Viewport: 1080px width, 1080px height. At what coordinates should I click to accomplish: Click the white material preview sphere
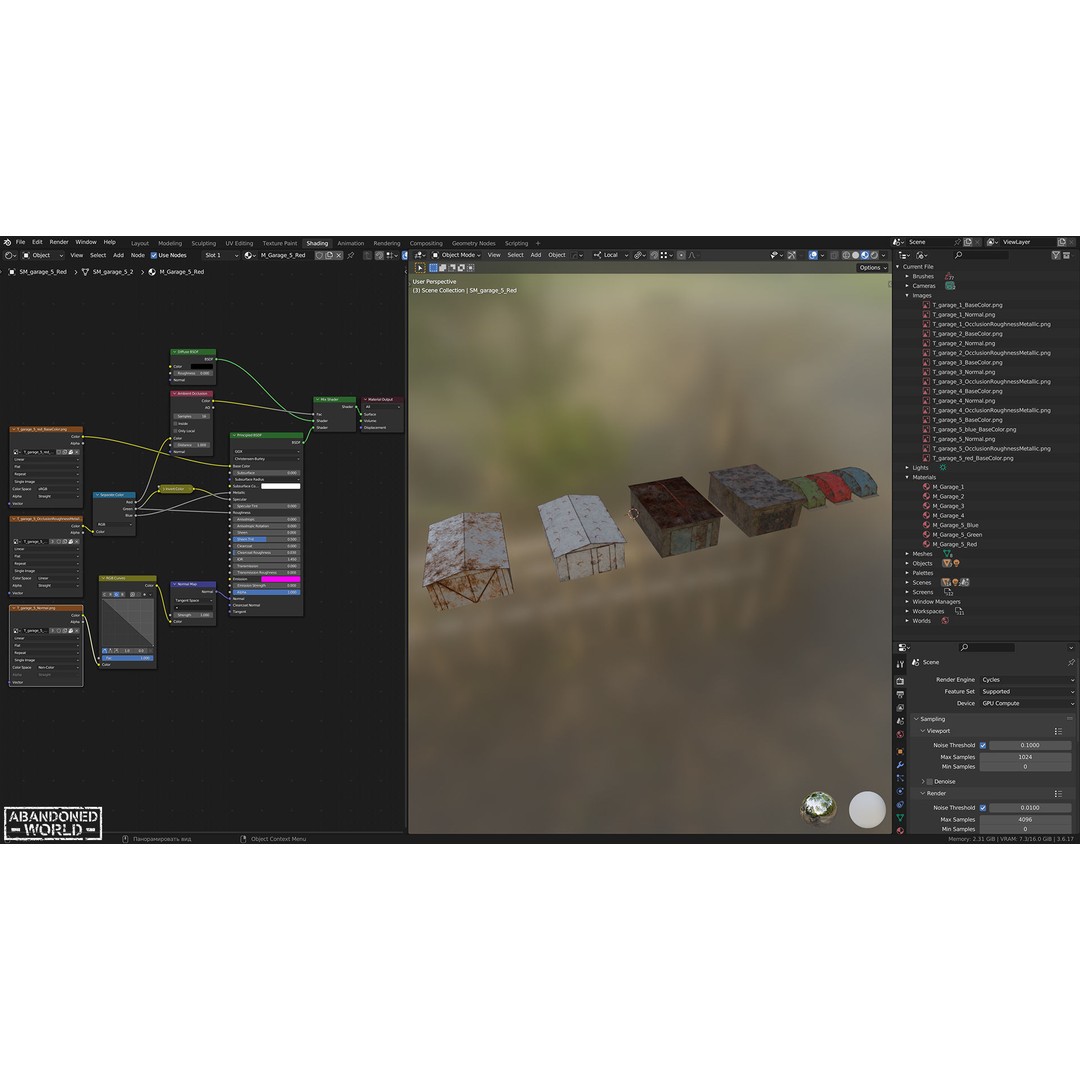(867, 809)
